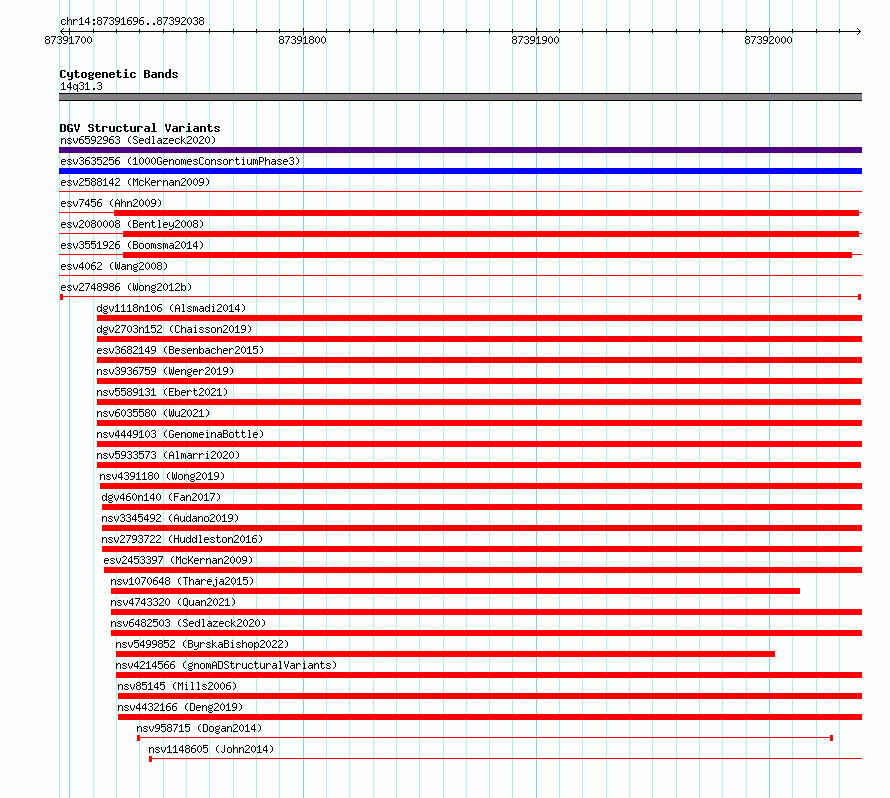Image resolution: width=890 pixels, height=798 pixels.
Task: Open the nsv958715 (Dogan2014) variant
Action: coord(199,728)
